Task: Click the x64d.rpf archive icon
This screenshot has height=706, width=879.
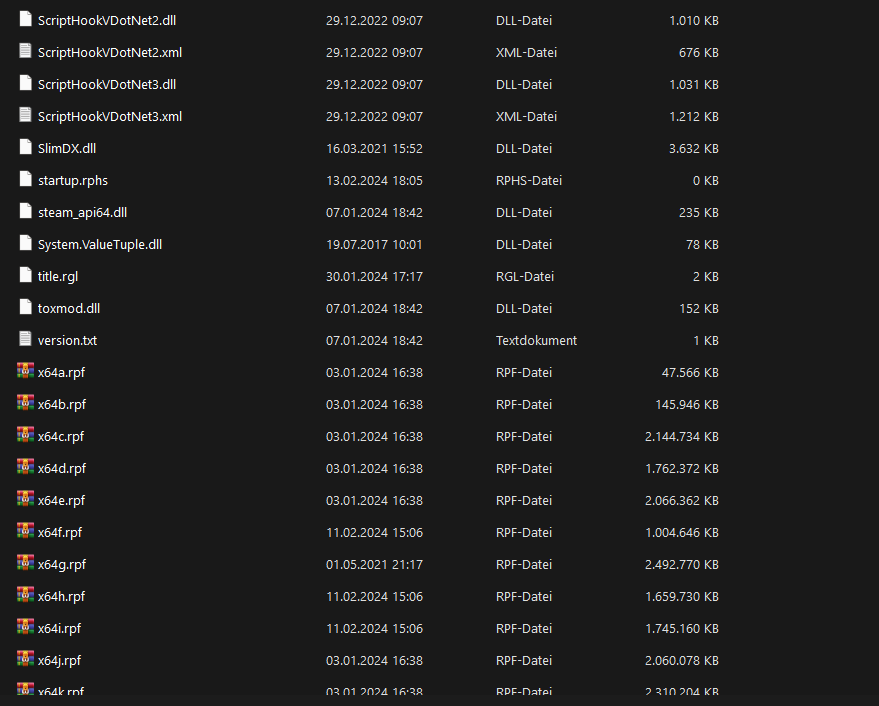Action: point(26,468)
